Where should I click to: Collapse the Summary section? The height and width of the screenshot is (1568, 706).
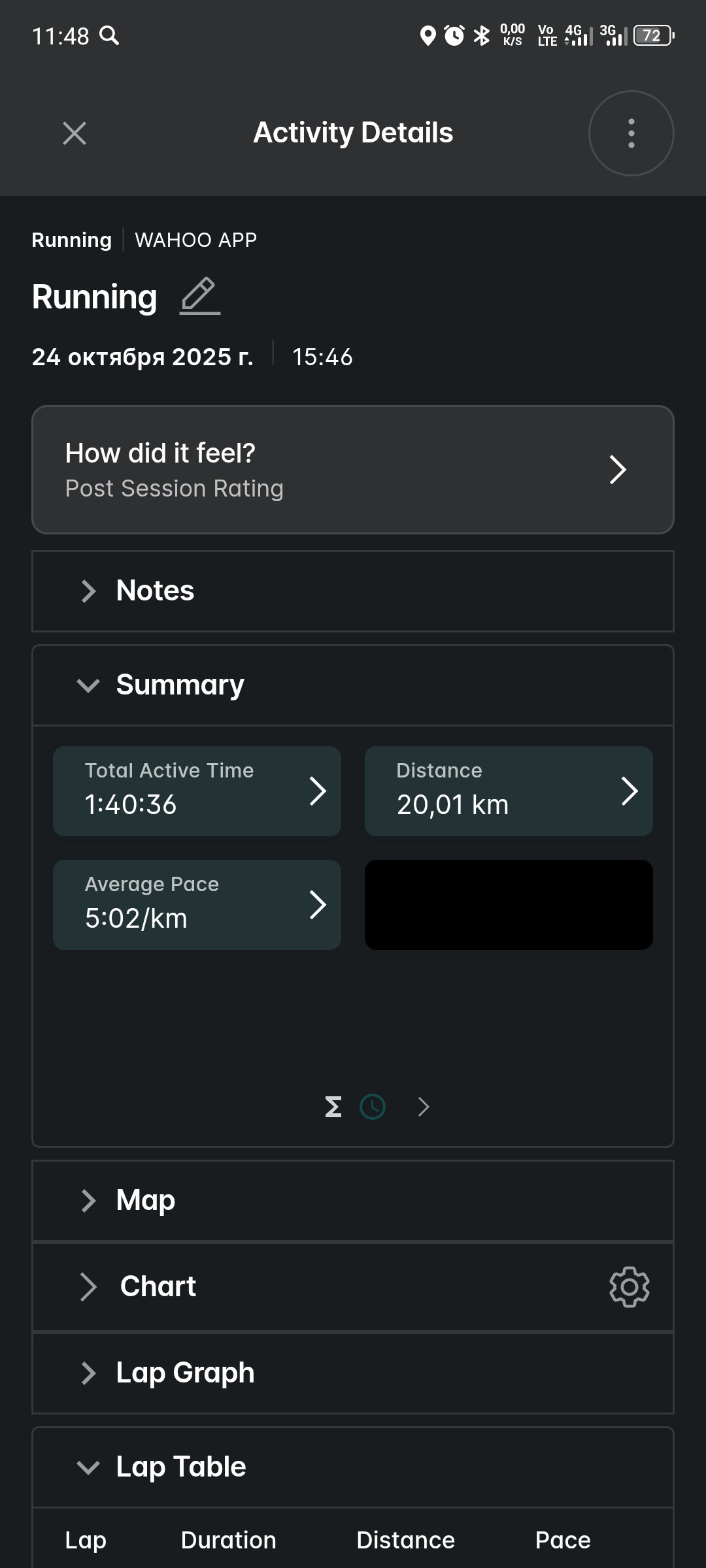pos(353,685)
